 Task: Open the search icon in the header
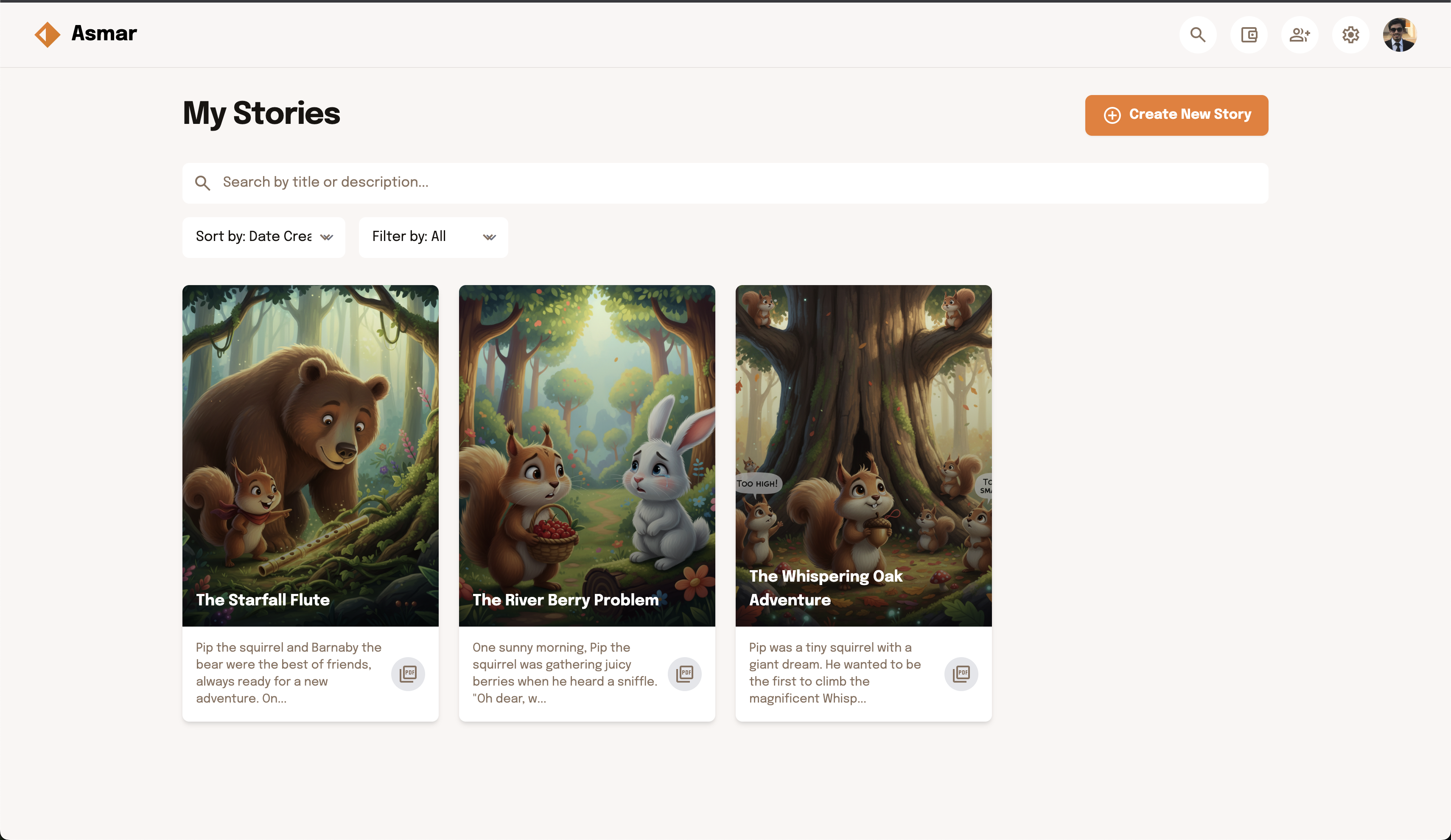(1198, 34)
